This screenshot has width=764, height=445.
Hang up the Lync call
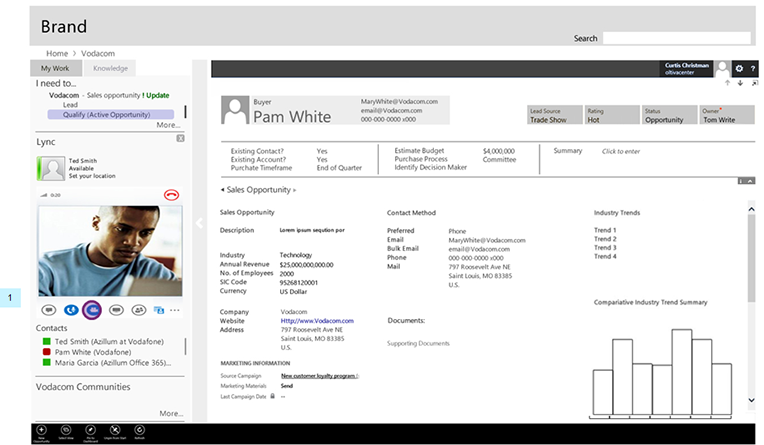170,193
